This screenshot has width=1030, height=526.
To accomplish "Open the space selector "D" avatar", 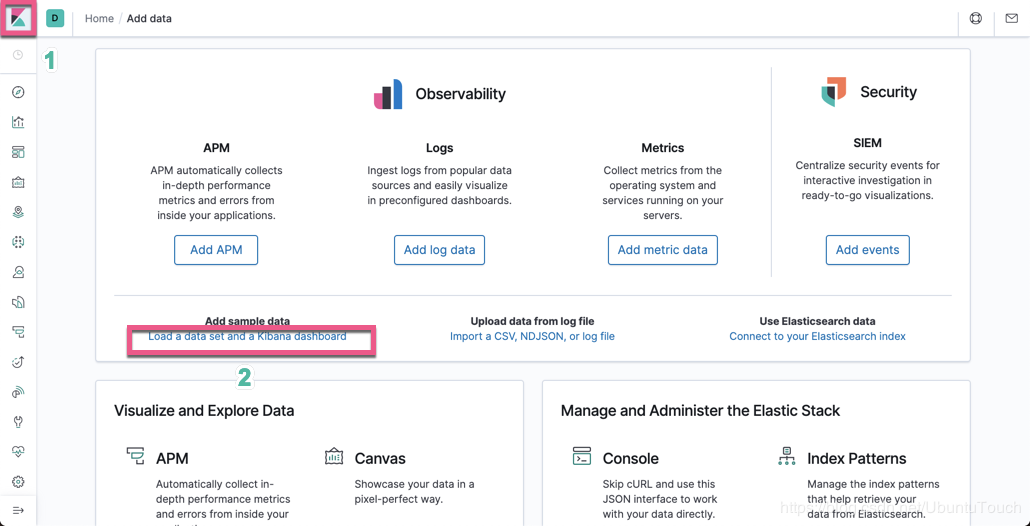I will [55, 18].
